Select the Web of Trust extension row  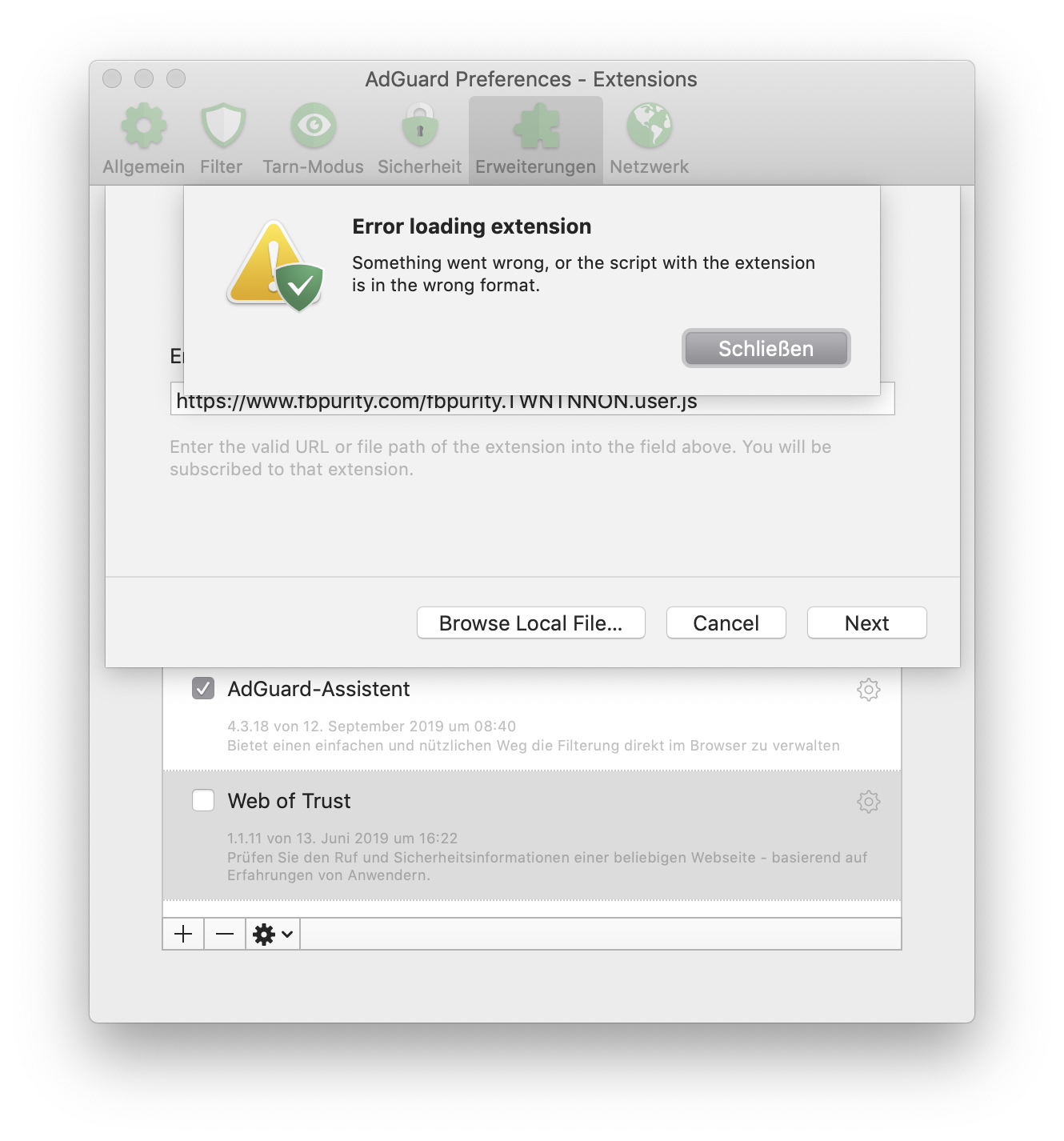coord(532,835)
